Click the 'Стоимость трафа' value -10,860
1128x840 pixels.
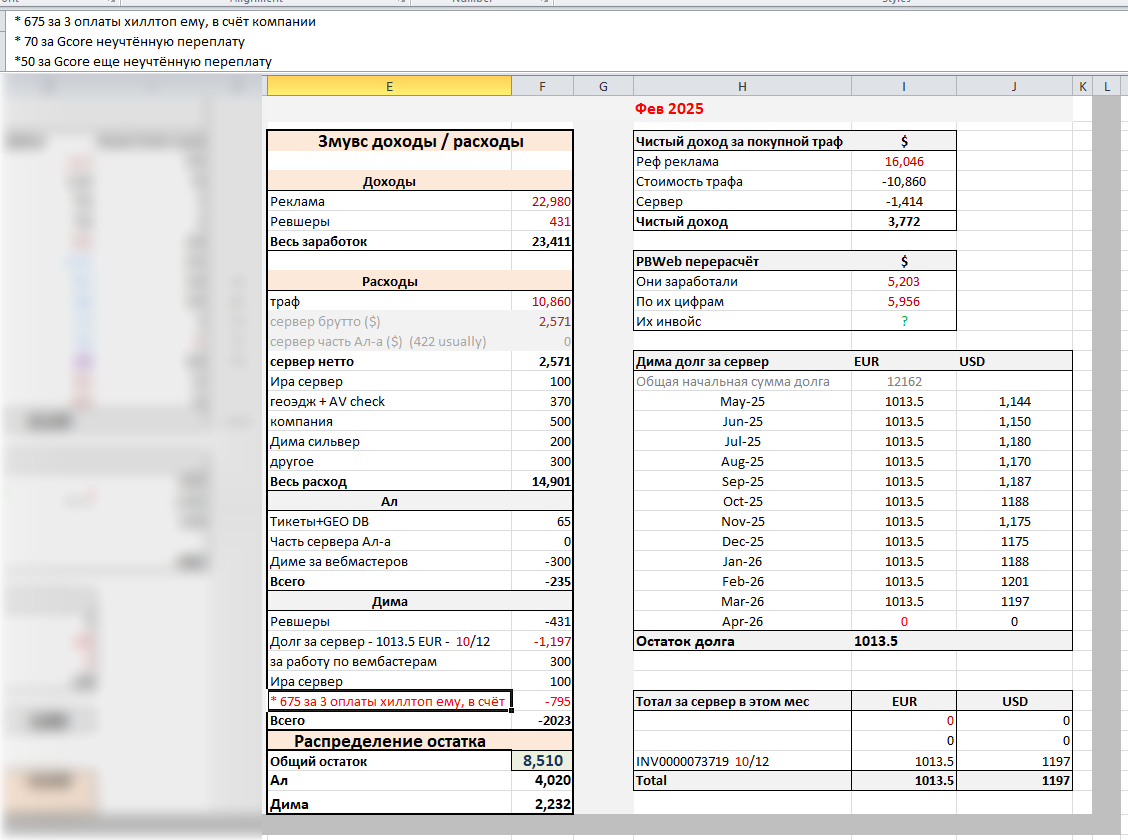coord(904,181)
